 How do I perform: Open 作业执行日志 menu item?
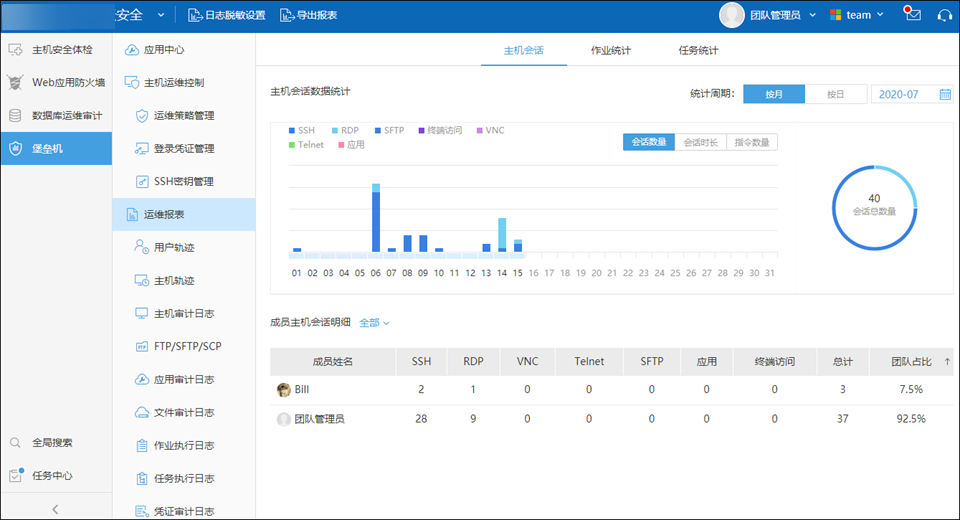point(184,446)
